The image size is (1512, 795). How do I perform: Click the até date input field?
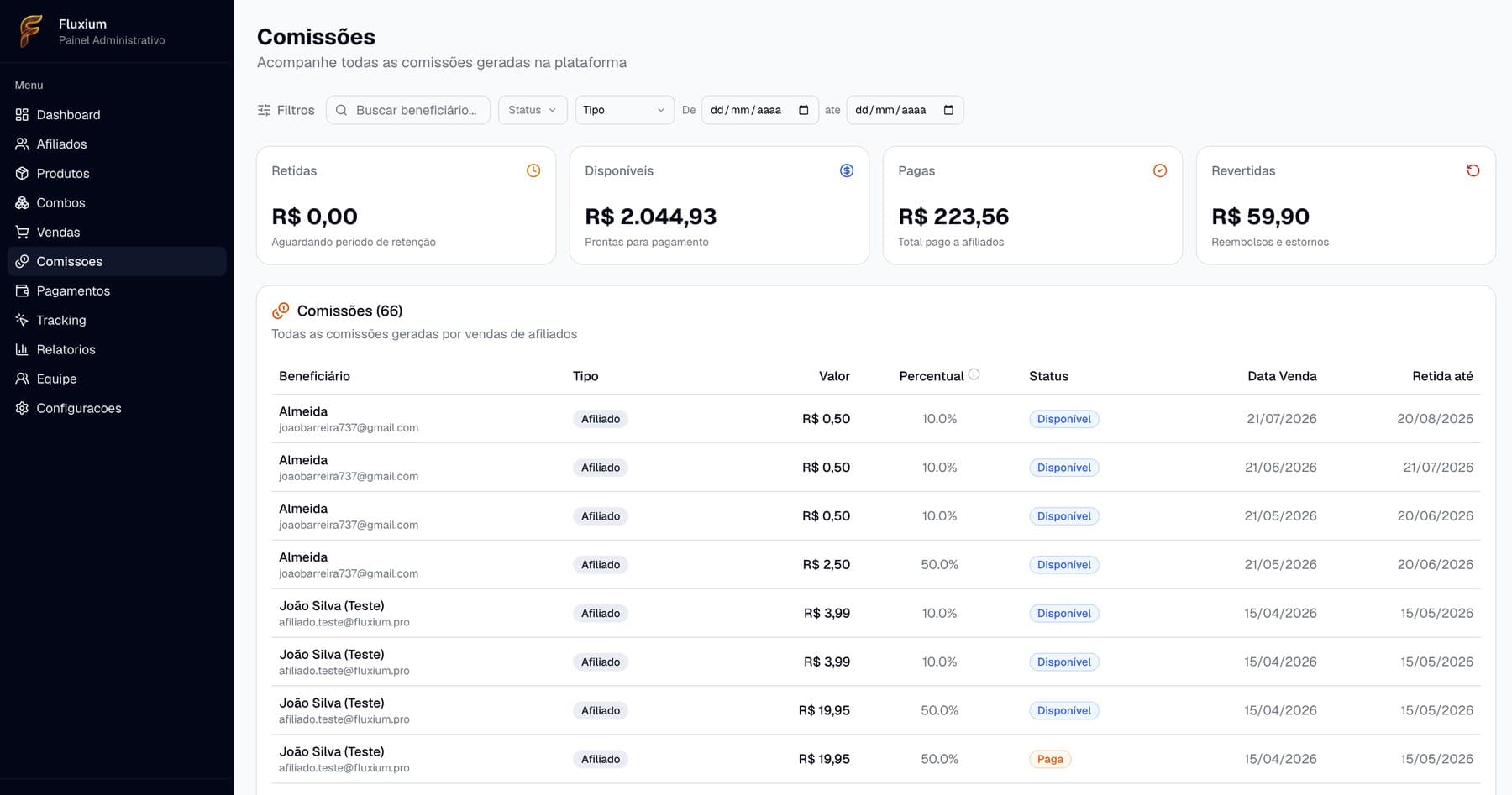(x=905, y=110)
